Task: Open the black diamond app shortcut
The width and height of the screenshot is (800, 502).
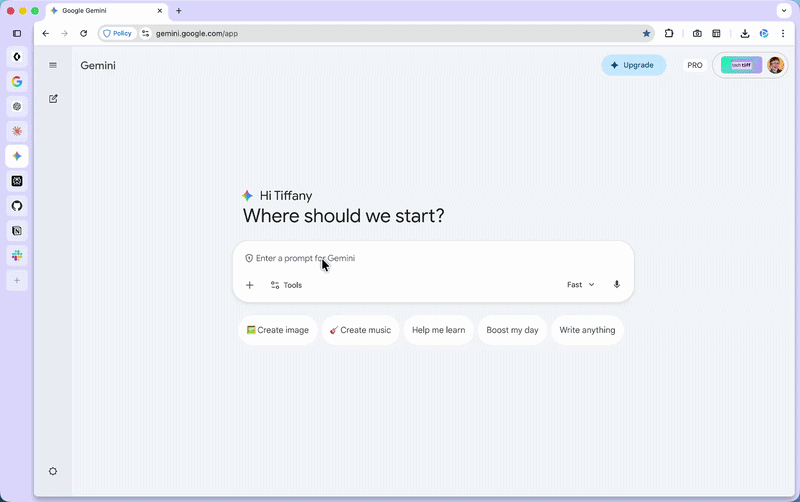Action: click(x=17, y=57)
